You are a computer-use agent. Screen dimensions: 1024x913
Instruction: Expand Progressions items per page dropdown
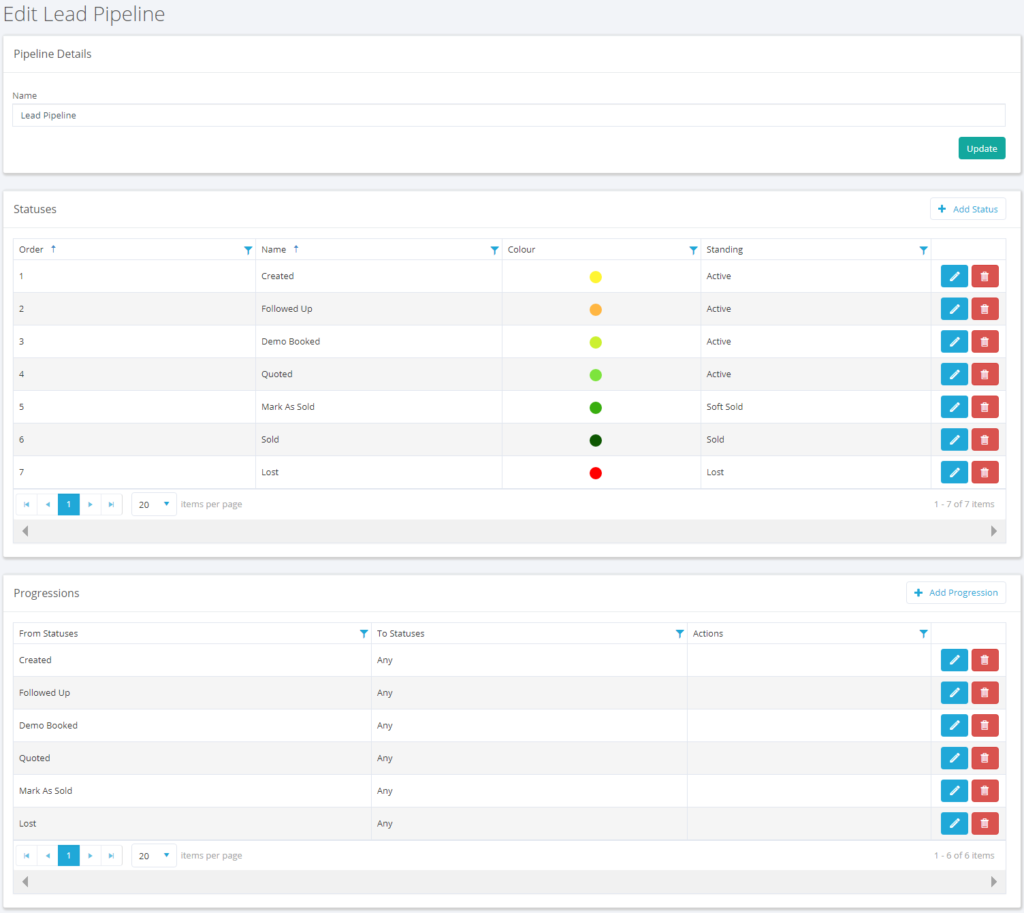[166, 855]
